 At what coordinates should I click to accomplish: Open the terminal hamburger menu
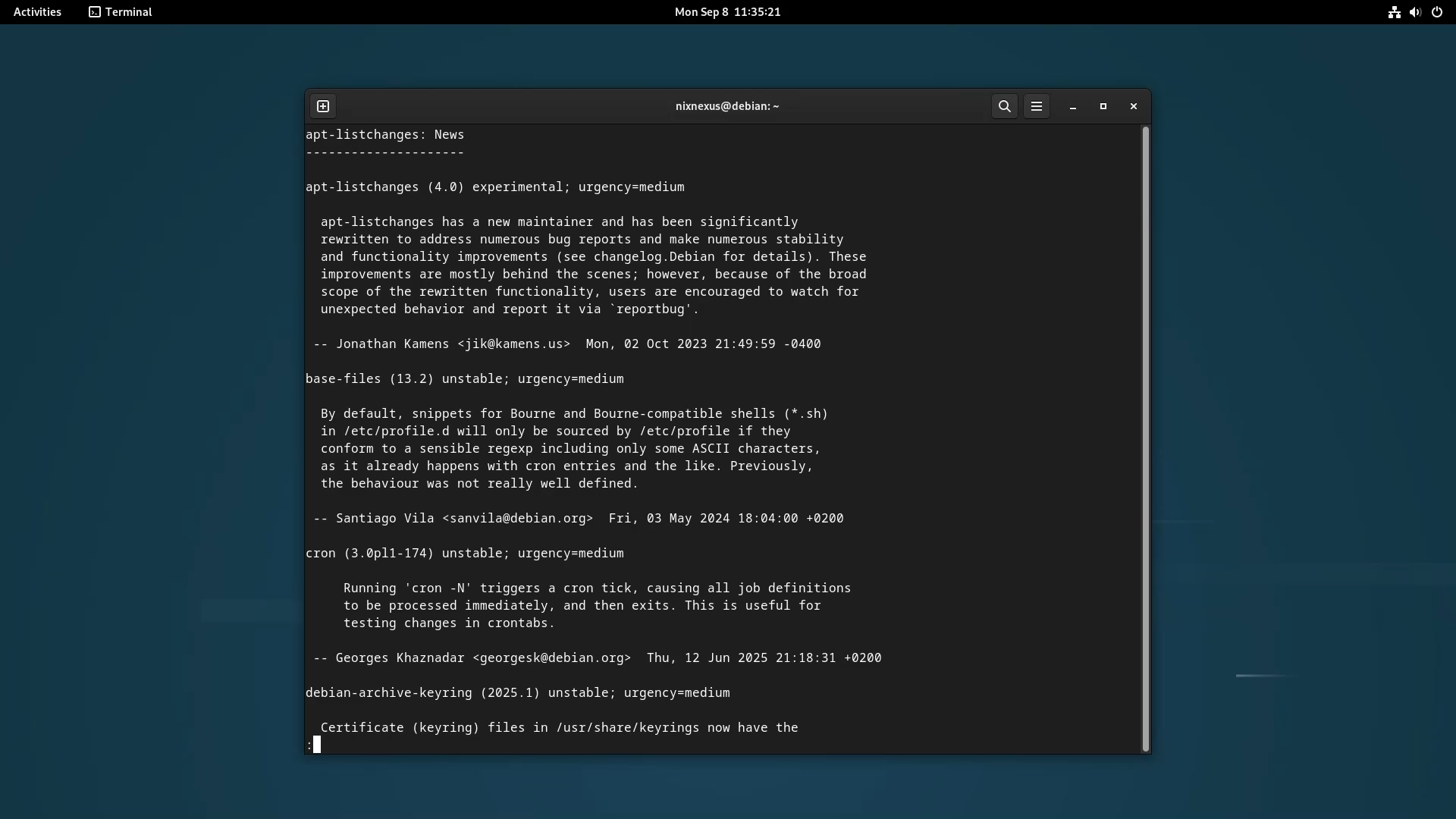coord(1037,106)
